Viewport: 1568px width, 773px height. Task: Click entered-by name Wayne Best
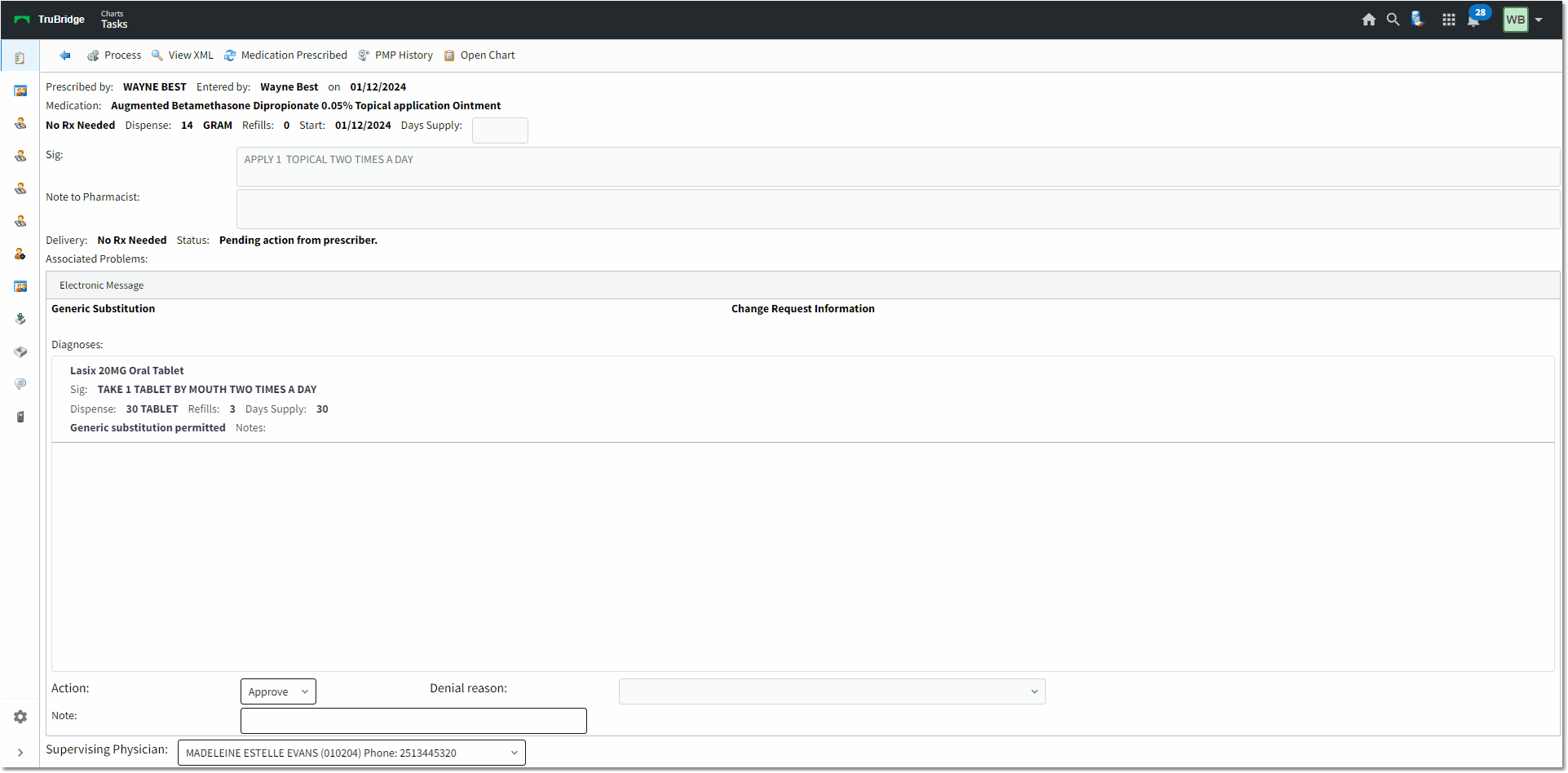(289, 87)
